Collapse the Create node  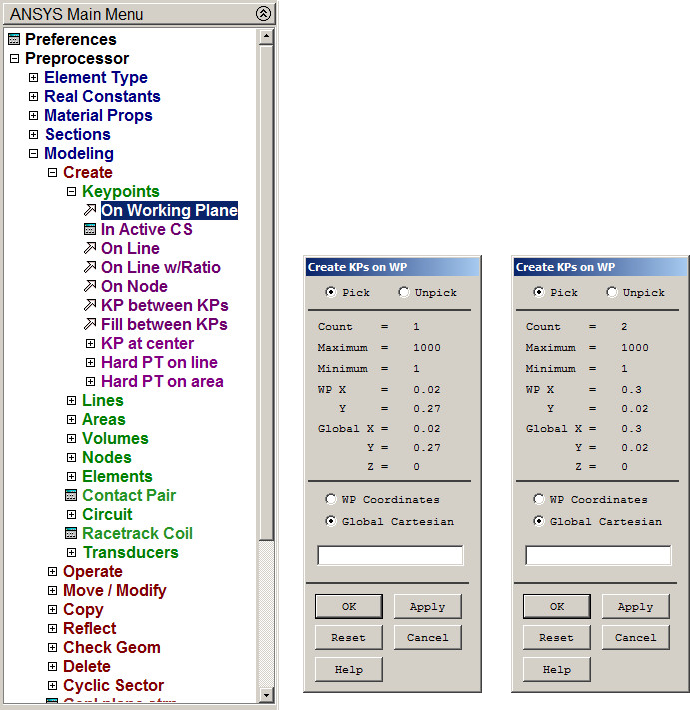[x=53, y=173]
